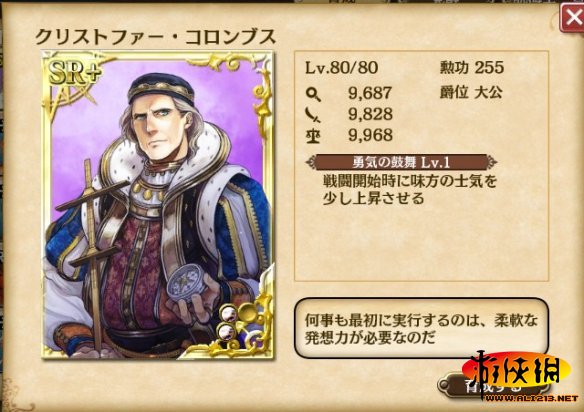
Task: Select the Columbus character card portrait
Action: pyautogui.click(x=158, y=206)
